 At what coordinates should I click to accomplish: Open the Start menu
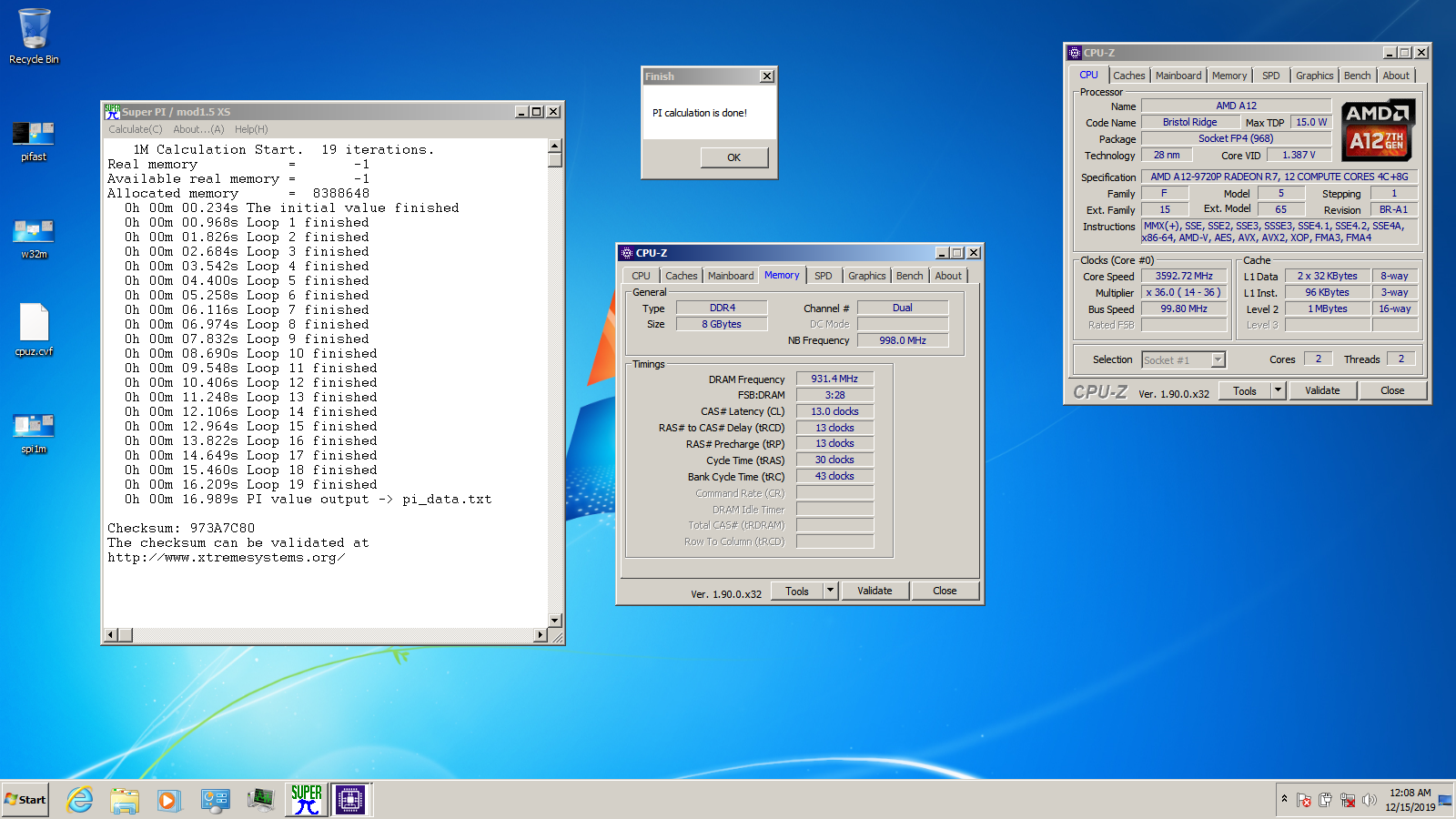[x=25, y=800]
